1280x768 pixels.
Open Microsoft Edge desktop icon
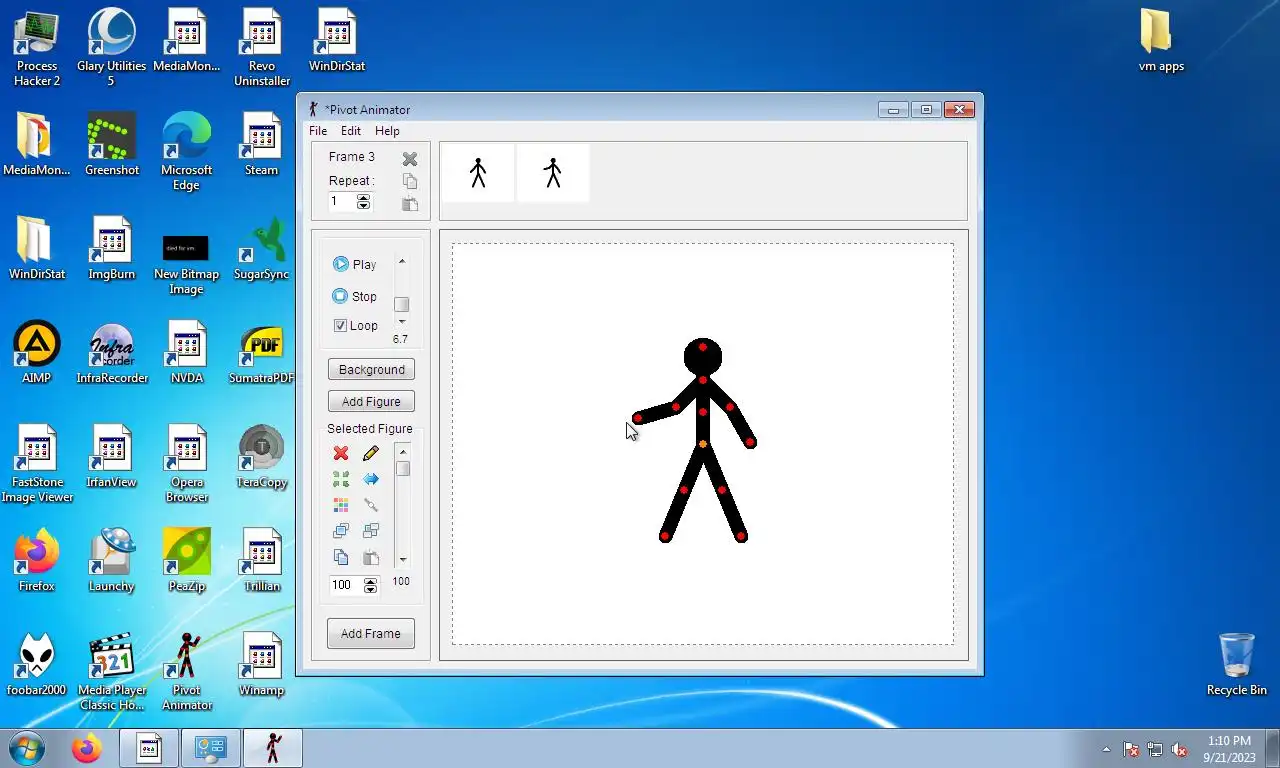coord(186,151)
